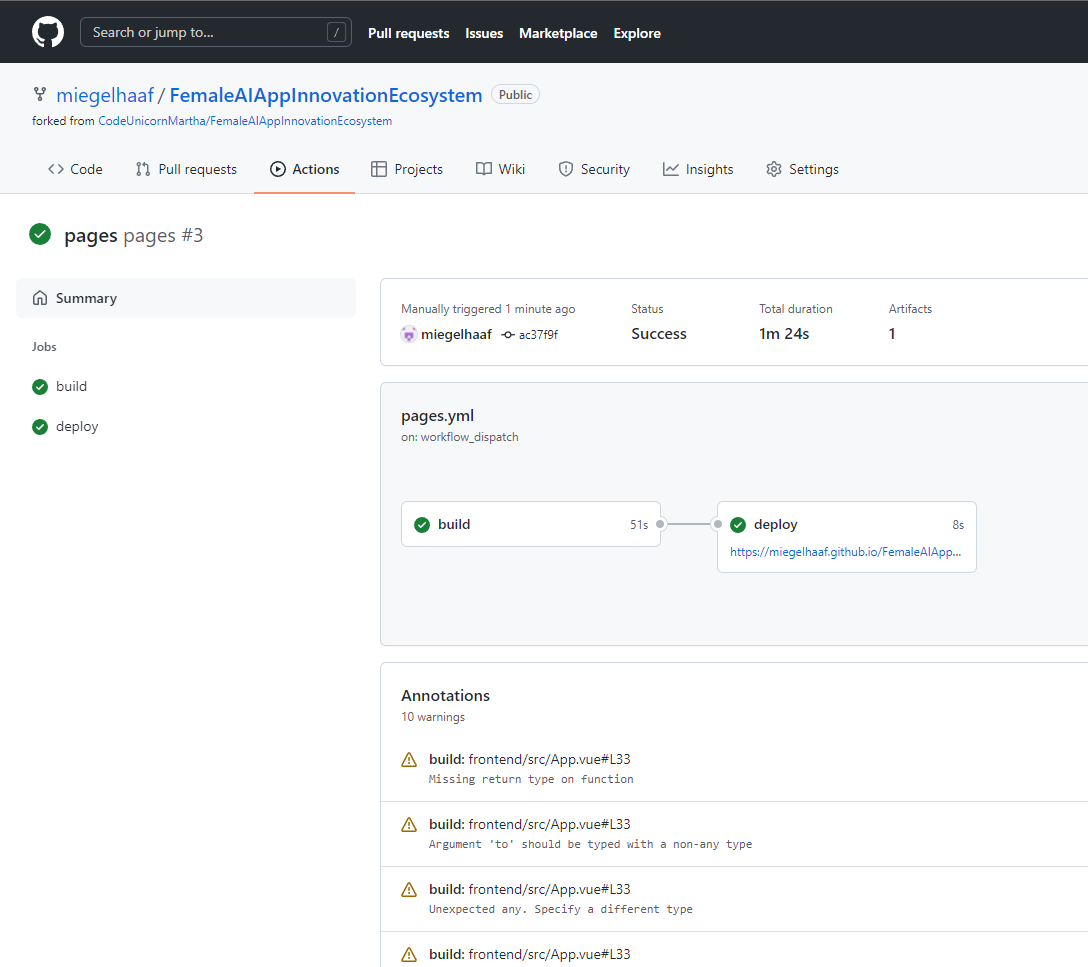Switch to the Actions tab
This screenshot has width=1088, height=967.
[305, 169]
